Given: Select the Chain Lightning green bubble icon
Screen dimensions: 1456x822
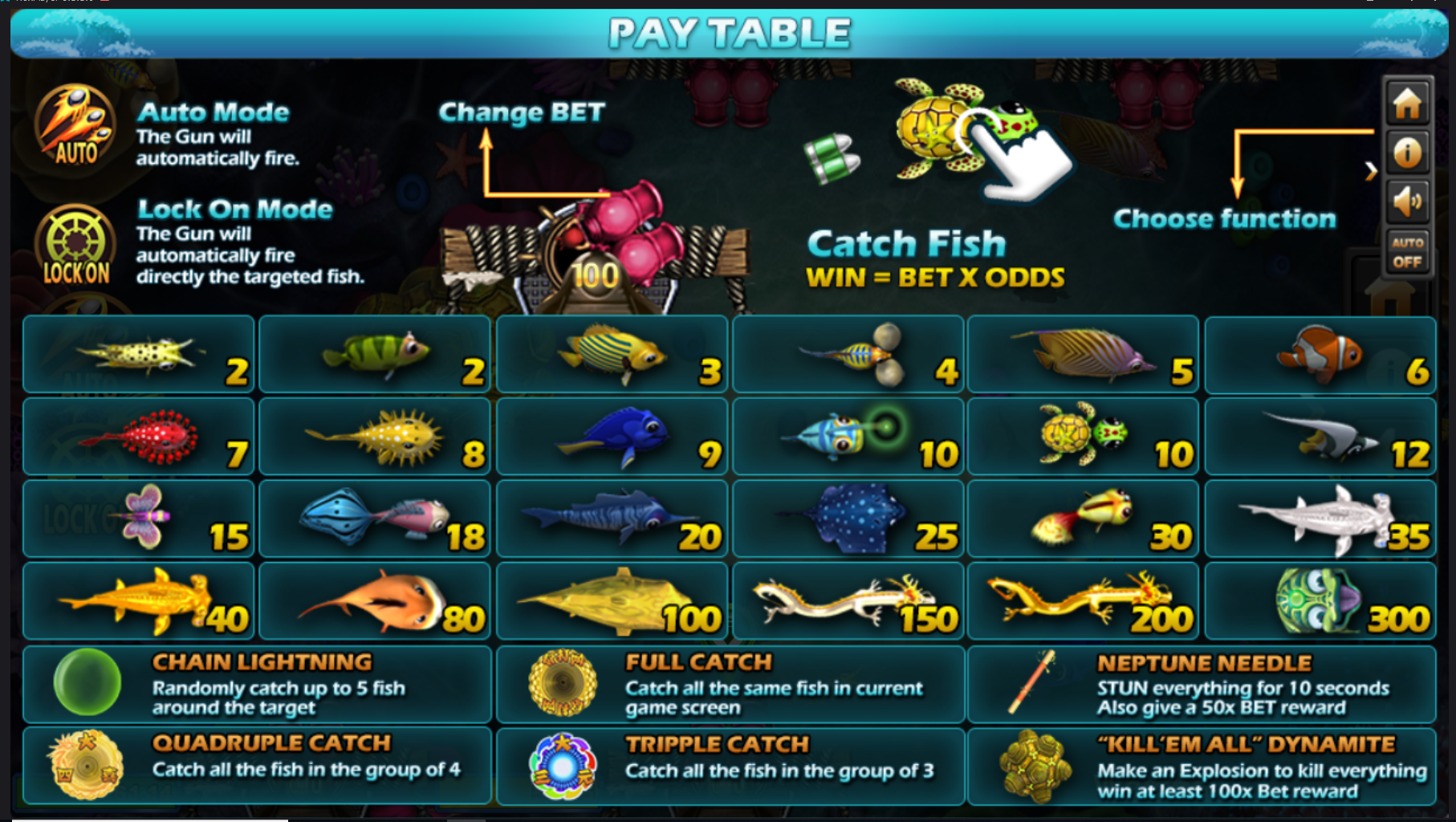Looking at the screenshot, I should [x=87, y=682].
